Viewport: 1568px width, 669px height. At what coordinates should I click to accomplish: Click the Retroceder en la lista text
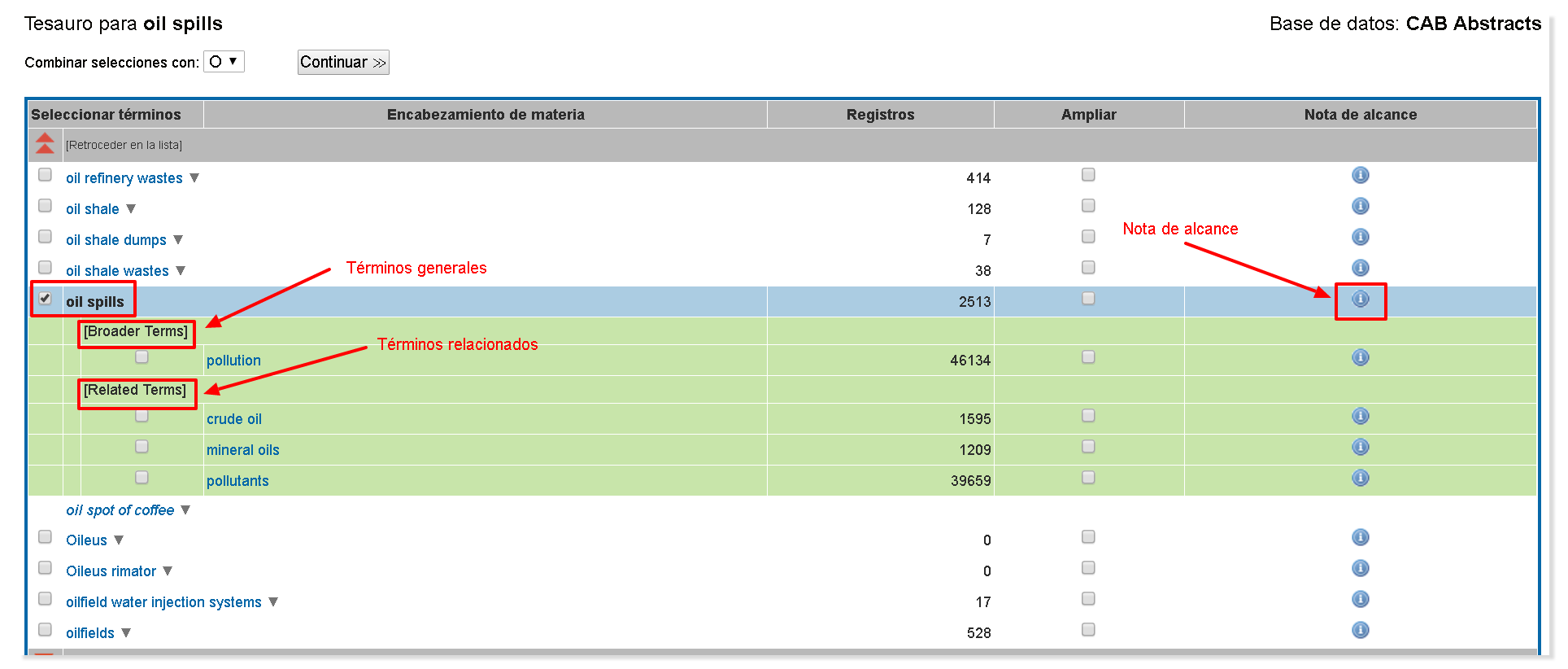[x=124, y=145]
